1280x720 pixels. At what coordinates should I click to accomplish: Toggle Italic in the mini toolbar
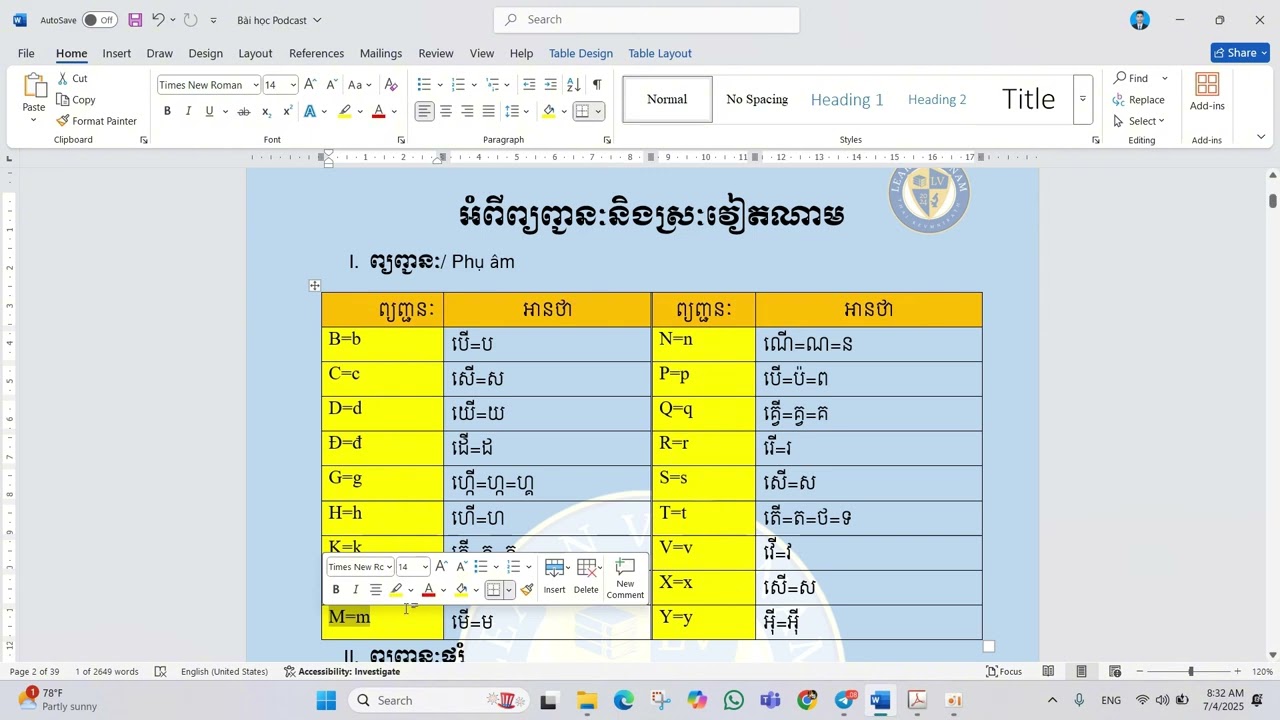(x=355, y=590)
